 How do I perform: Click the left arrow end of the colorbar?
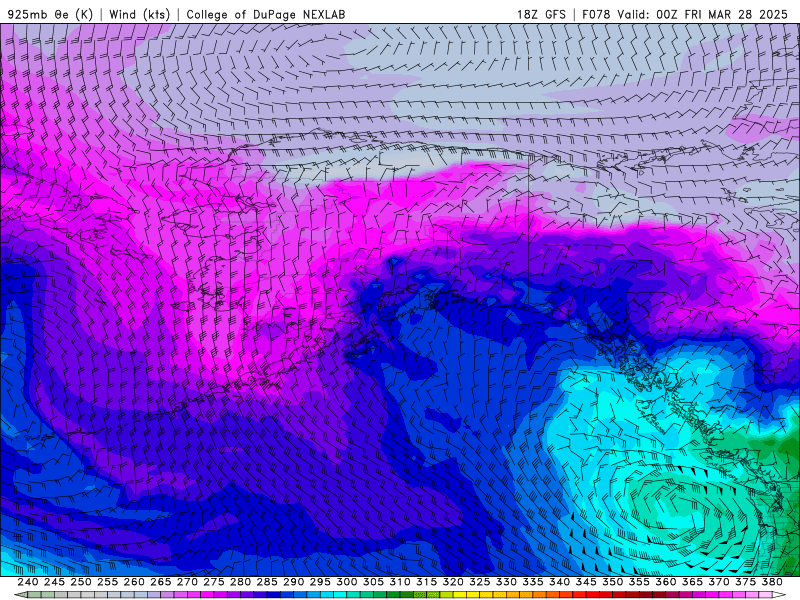click(20, 595)
